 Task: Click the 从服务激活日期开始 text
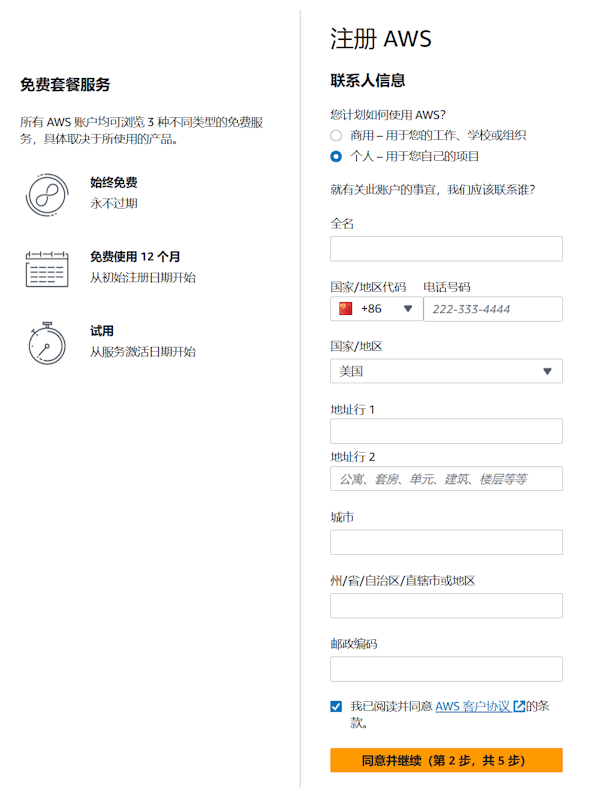[143, 352]
